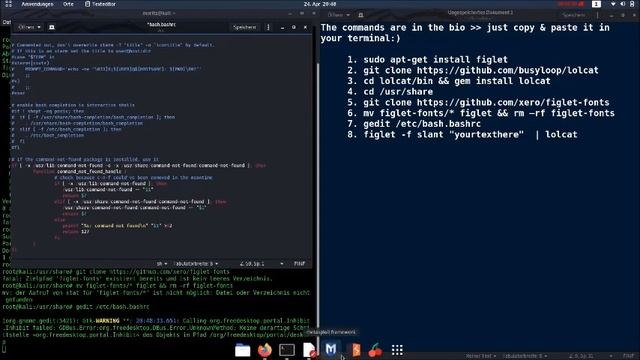Open Files manager from the dock

coord(242,350)
